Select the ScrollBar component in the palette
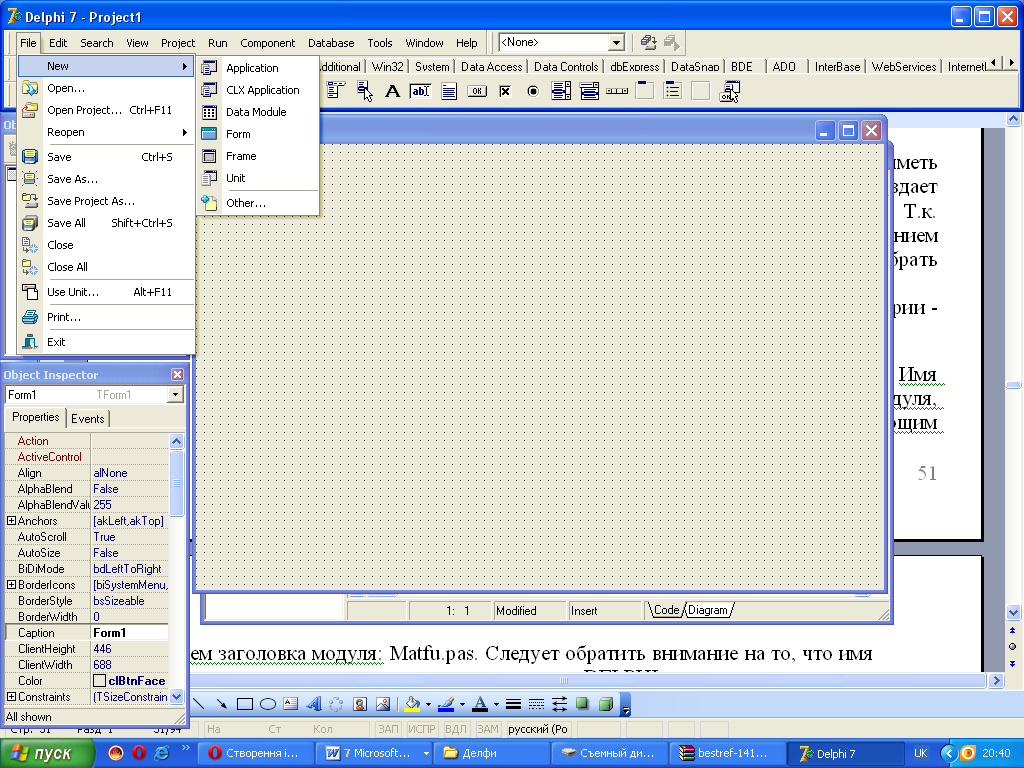Image resolution: width=1024 pixels, height=768 pixels. click(617, 91)
